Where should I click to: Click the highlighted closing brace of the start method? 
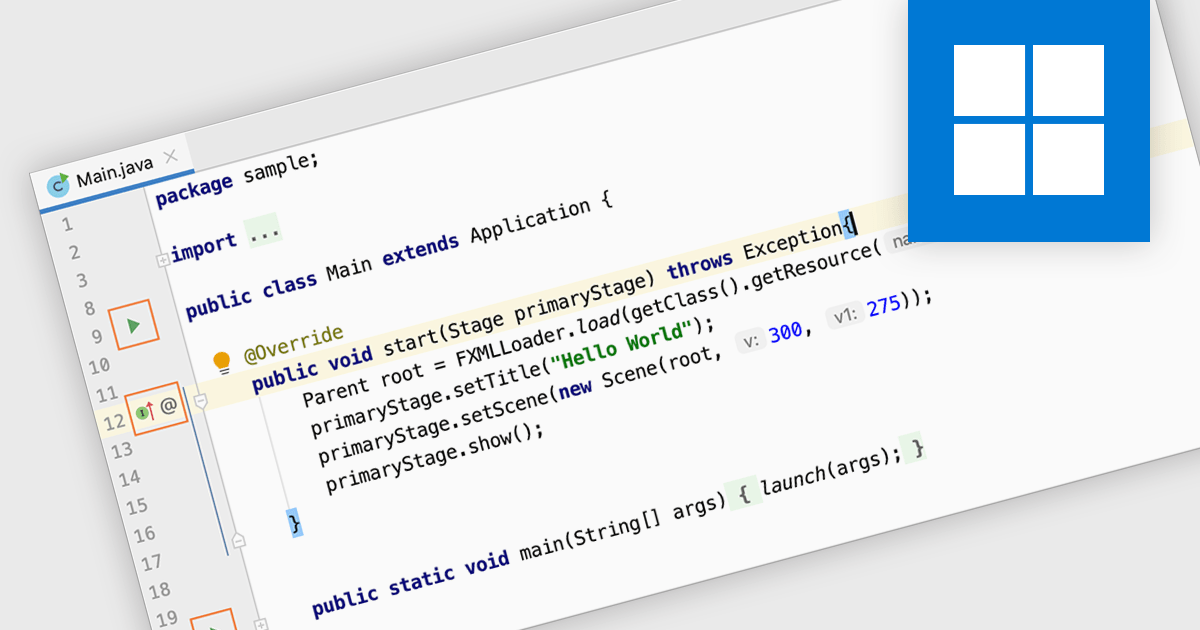click(294, 523)
